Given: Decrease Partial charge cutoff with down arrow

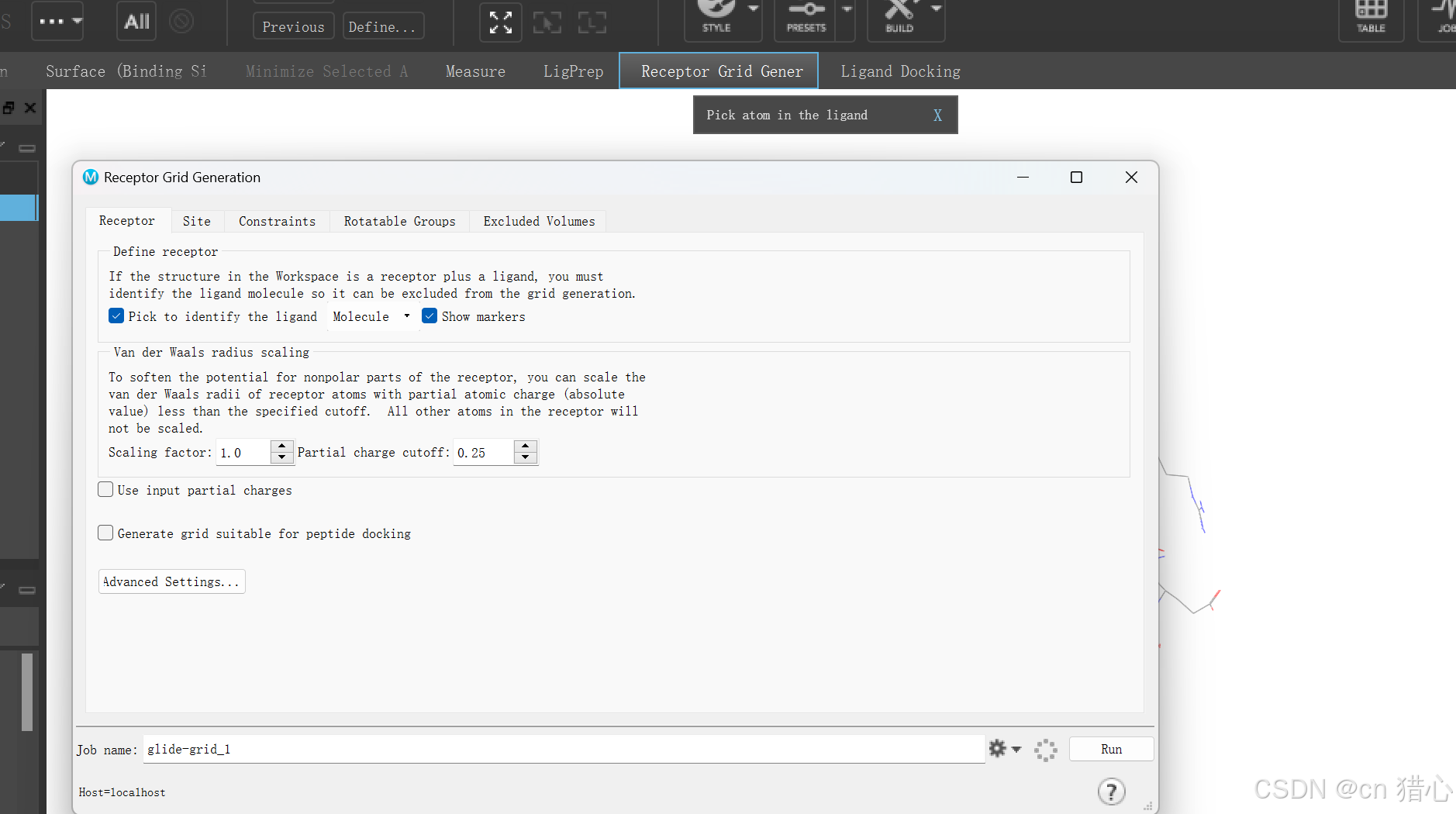Looking at the screenshot, I should click(526, 457).
